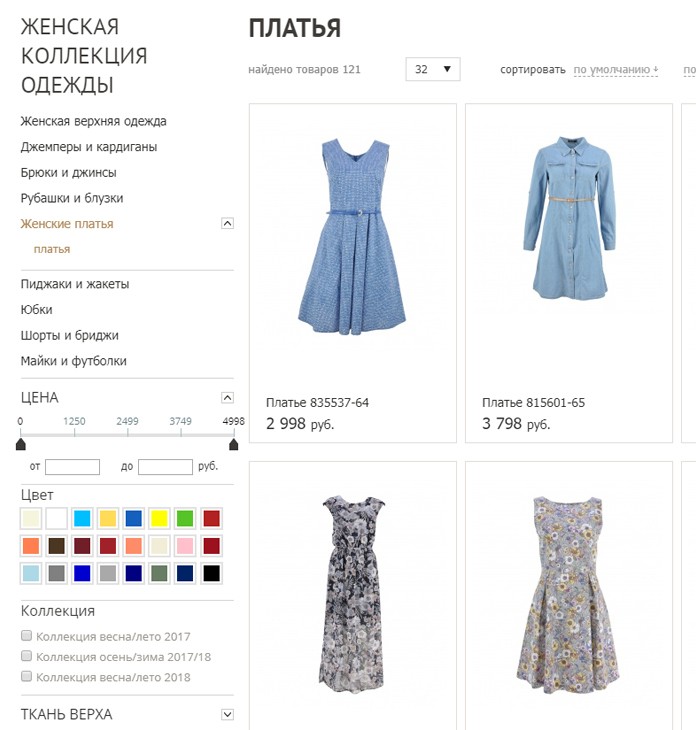This screenshot has width=696, height=730.
Task: Select the black color swatch
Action: (211, 573)
